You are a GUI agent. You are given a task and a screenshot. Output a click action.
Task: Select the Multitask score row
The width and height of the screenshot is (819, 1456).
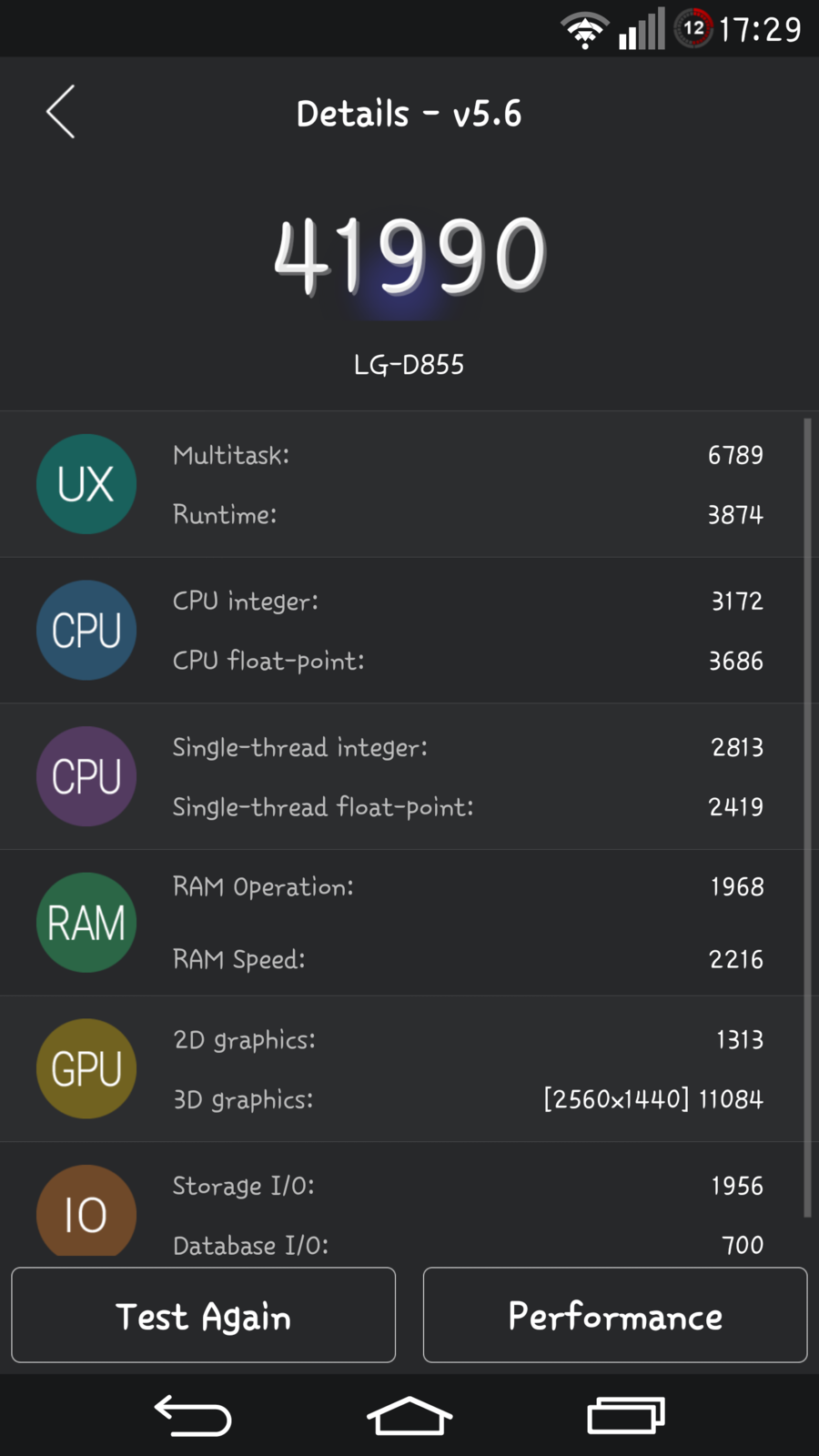(468, 455)
